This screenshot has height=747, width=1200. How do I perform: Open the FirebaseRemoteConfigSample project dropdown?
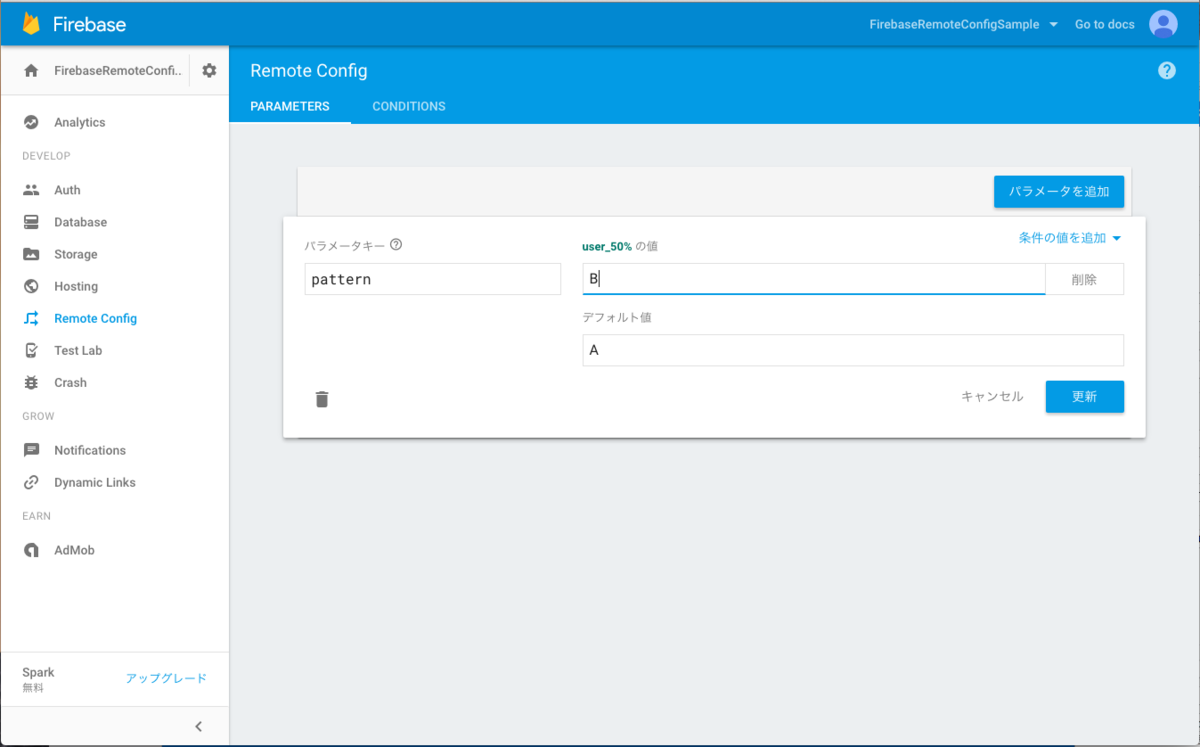964,24
